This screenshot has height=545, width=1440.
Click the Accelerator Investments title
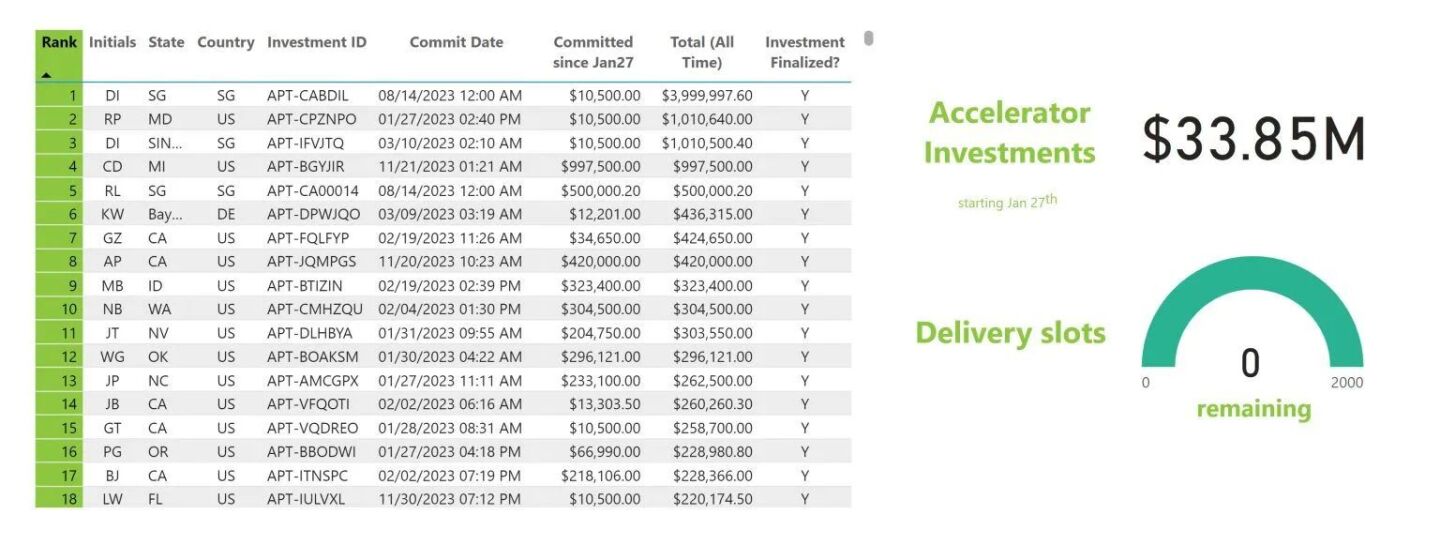(x=1009, y=133)
